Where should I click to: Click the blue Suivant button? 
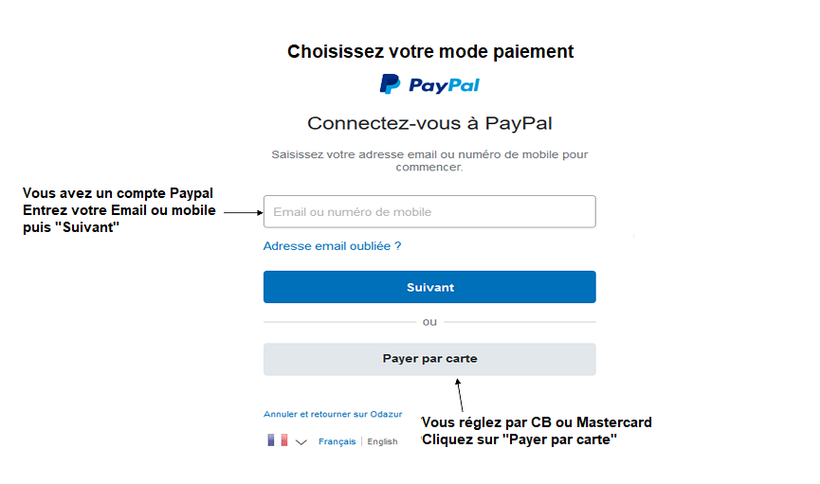pyautogui.click(x=429, y=287)
